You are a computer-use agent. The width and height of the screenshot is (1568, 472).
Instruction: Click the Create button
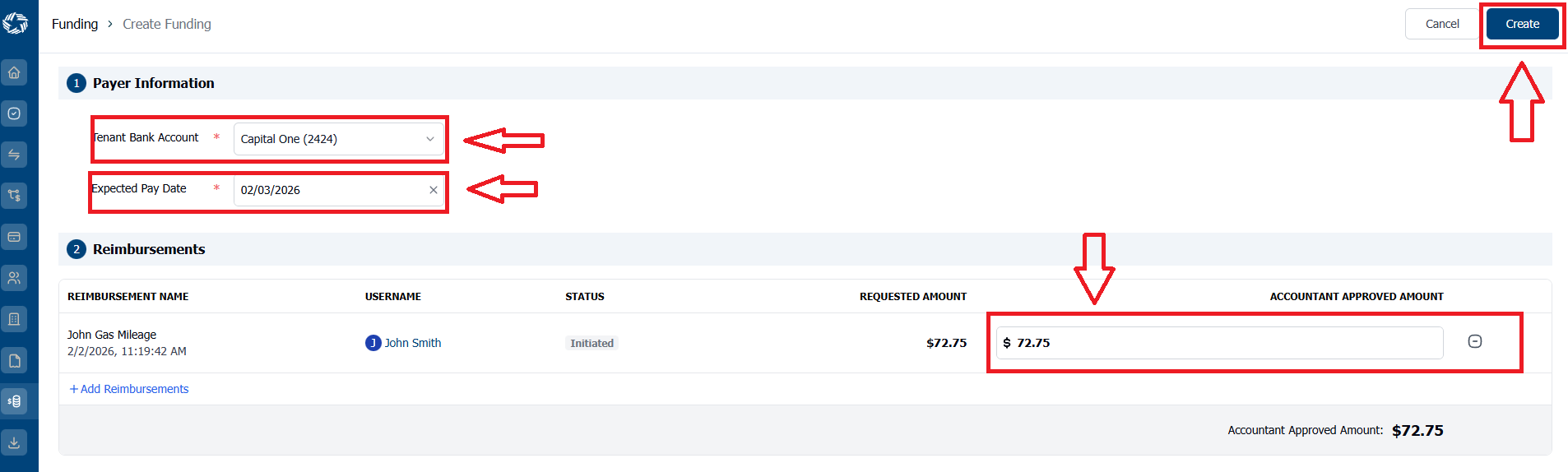[x=1522, y=24]
